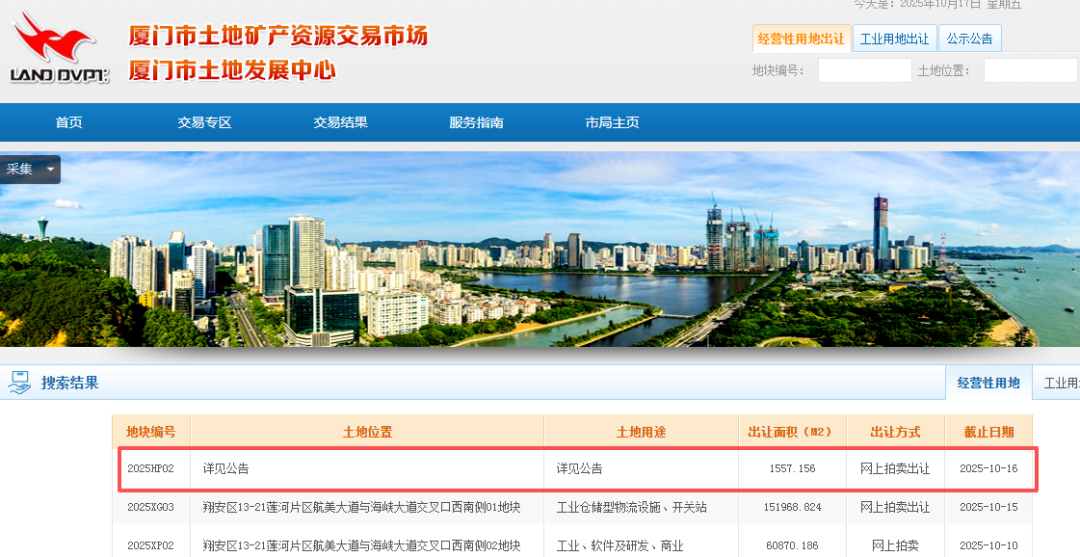Expand the 采集 dropdown arrow
This screenshot has height=557, width=1080.
point(49,169)
